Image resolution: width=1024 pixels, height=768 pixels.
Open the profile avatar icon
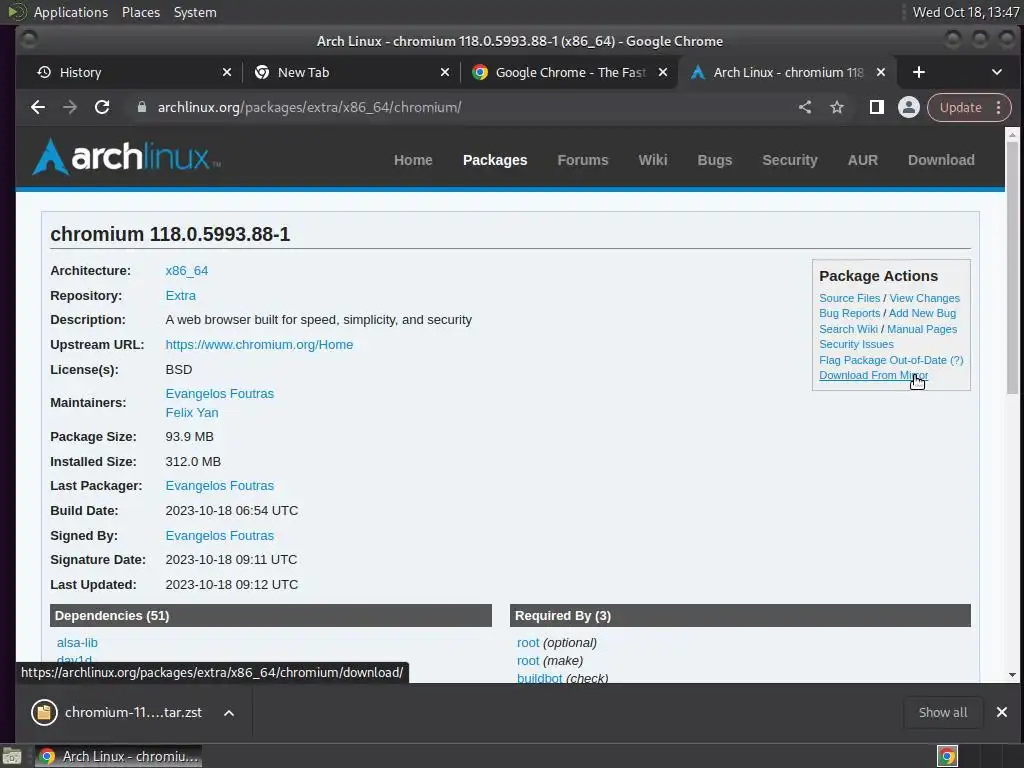[908, 107]
